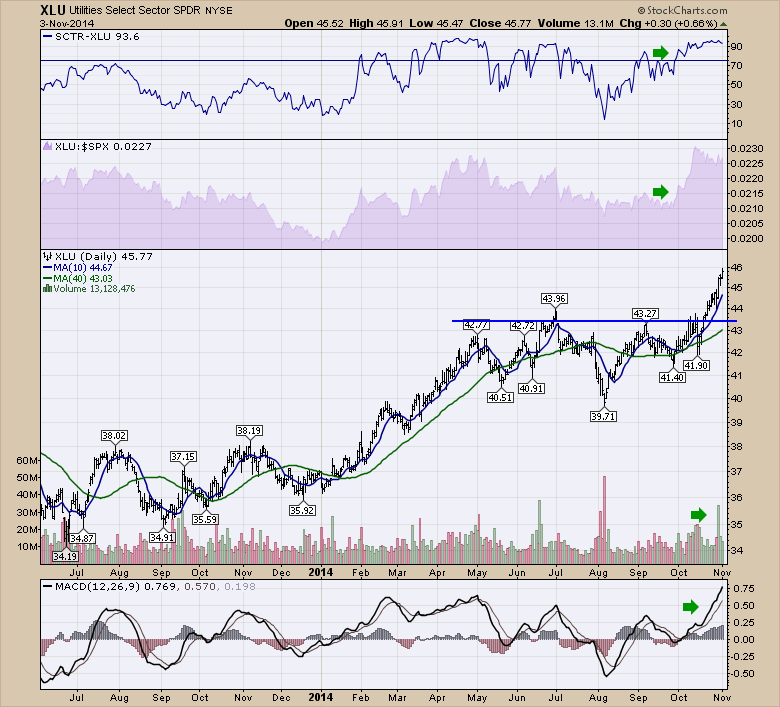Click the price-bar icon before XLU (Daily)

(48, 257)
